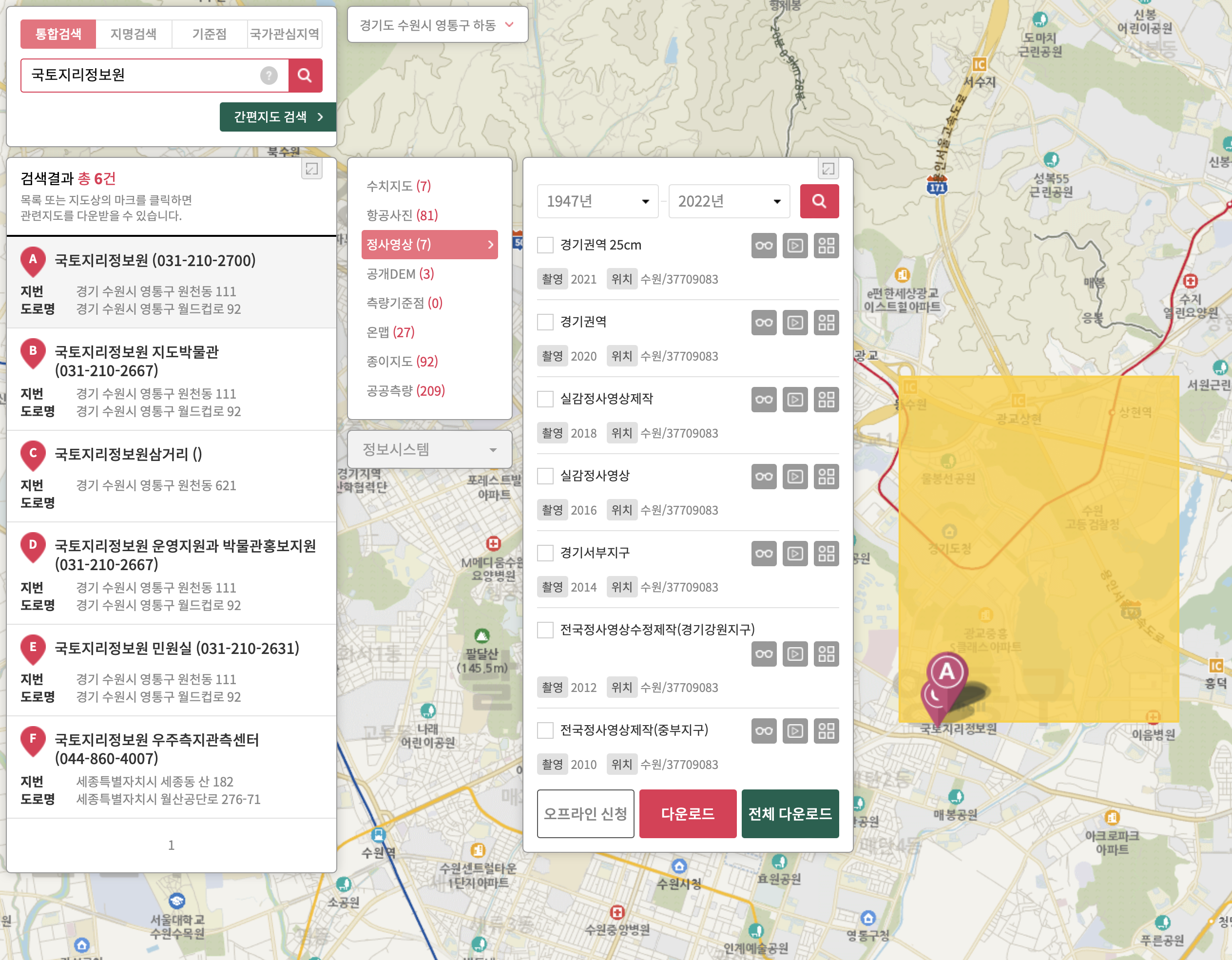Show grid index for 경기서부지구

[827, 553]
